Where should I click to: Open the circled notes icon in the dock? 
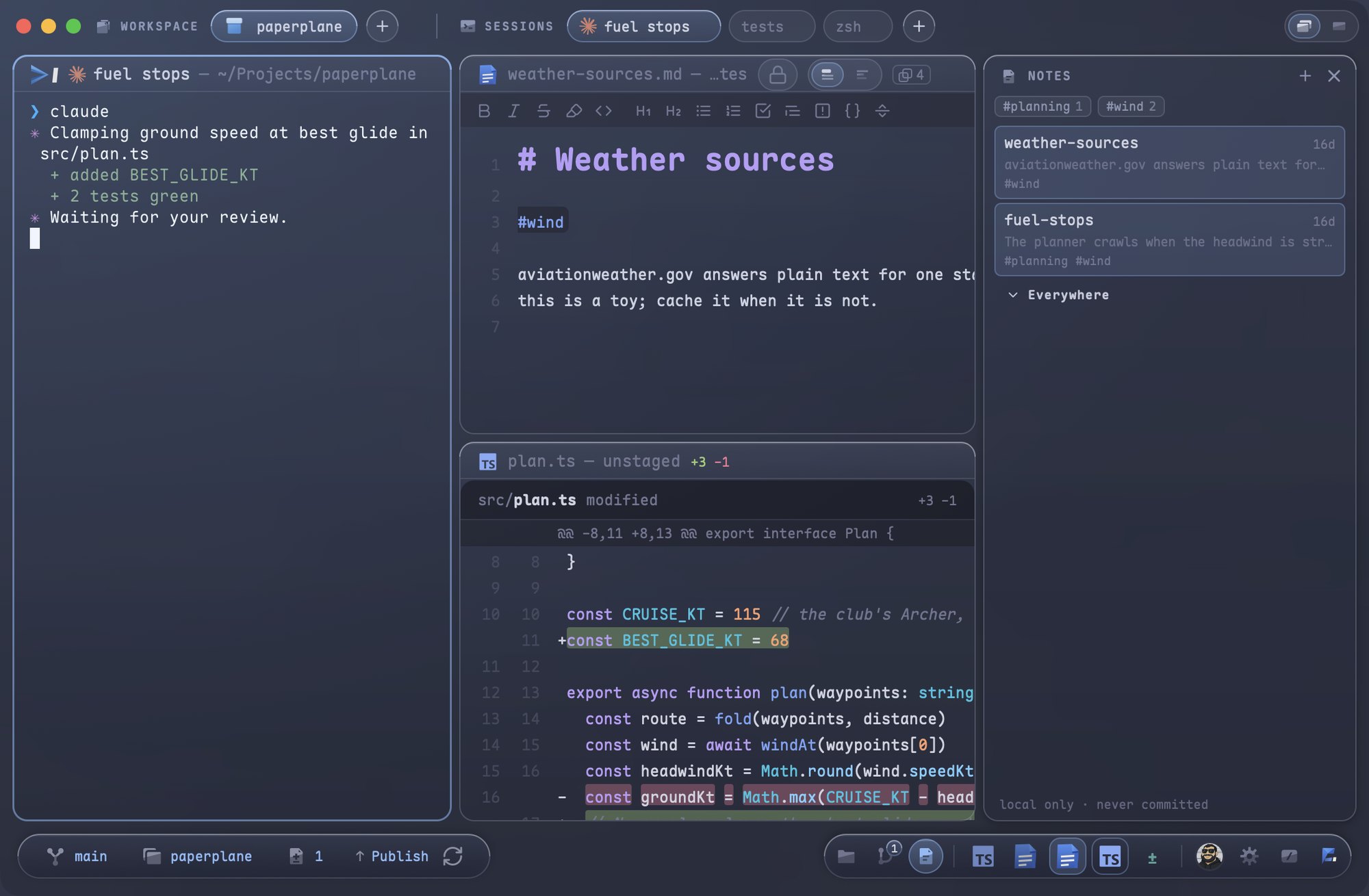925,856
